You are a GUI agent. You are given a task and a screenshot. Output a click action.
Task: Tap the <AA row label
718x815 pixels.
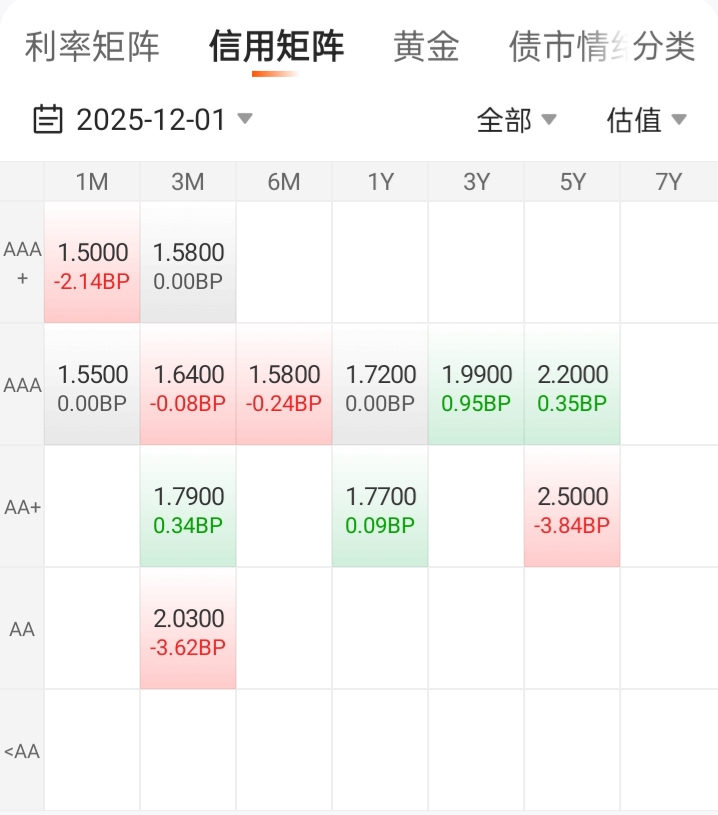click(x=22, y=751)
